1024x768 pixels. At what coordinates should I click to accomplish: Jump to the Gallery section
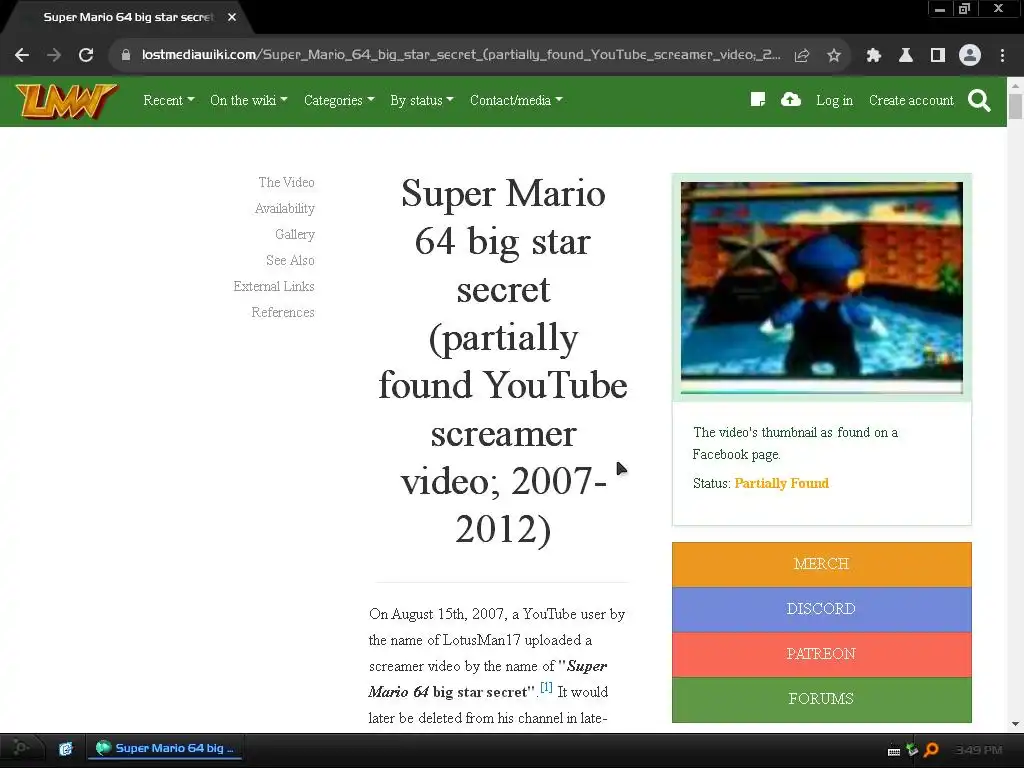(x=295, y=234)
